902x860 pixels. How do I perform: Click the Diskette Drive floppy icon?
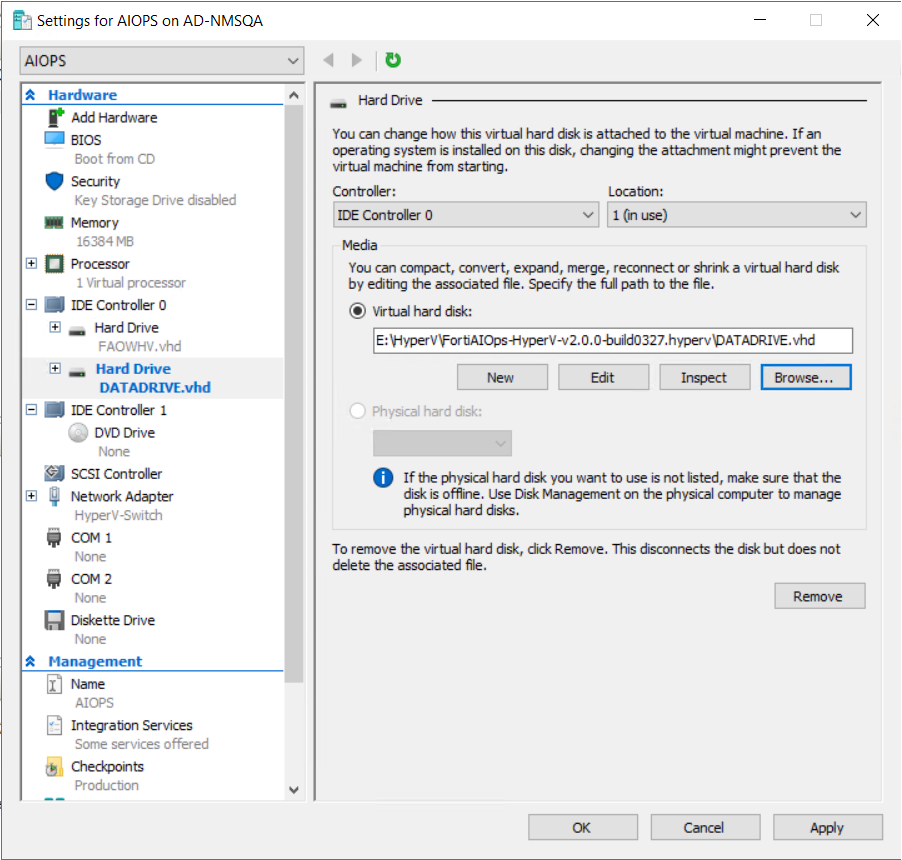click(x=55, y=620)
